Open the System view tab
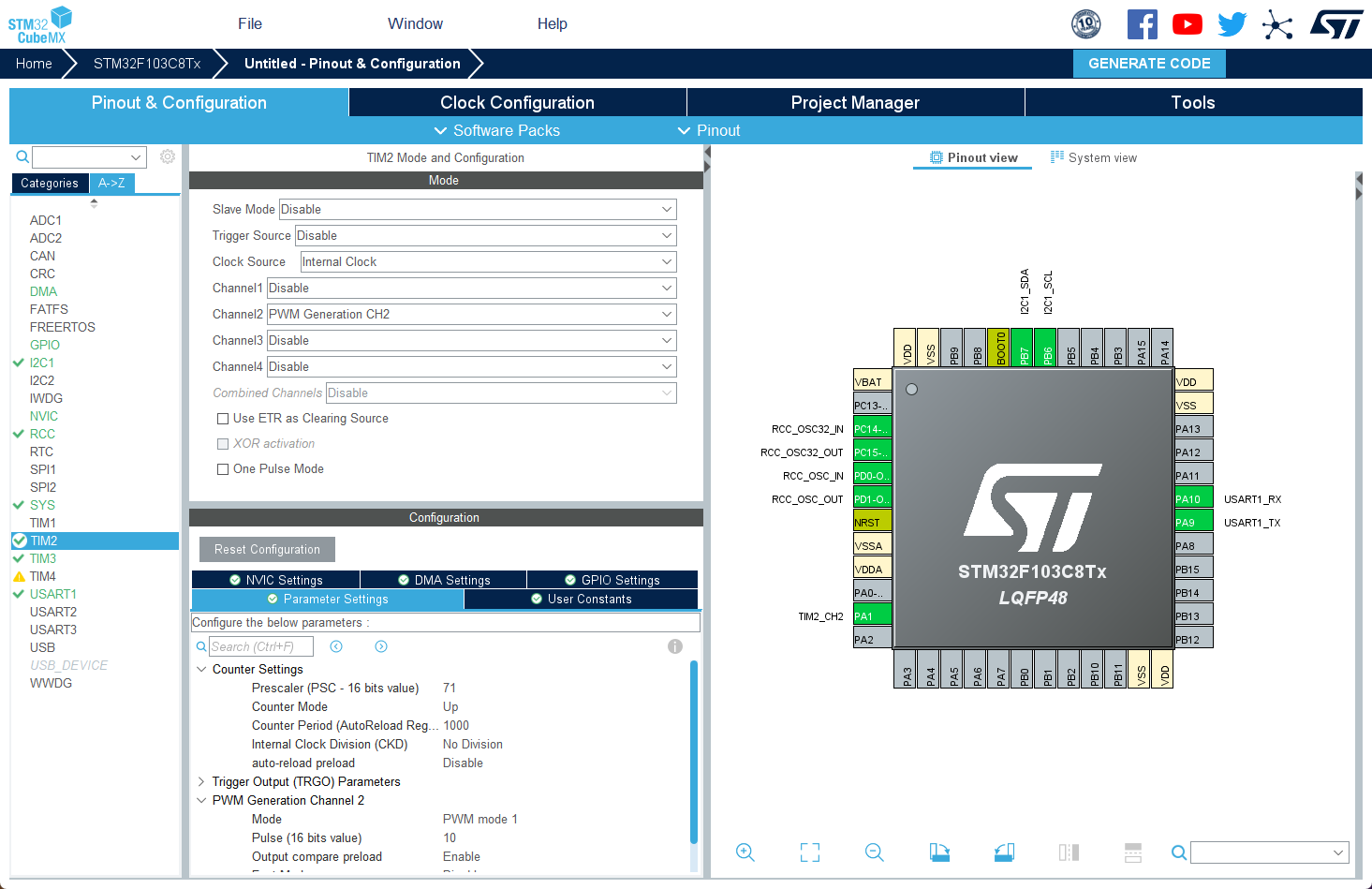 1094,157
